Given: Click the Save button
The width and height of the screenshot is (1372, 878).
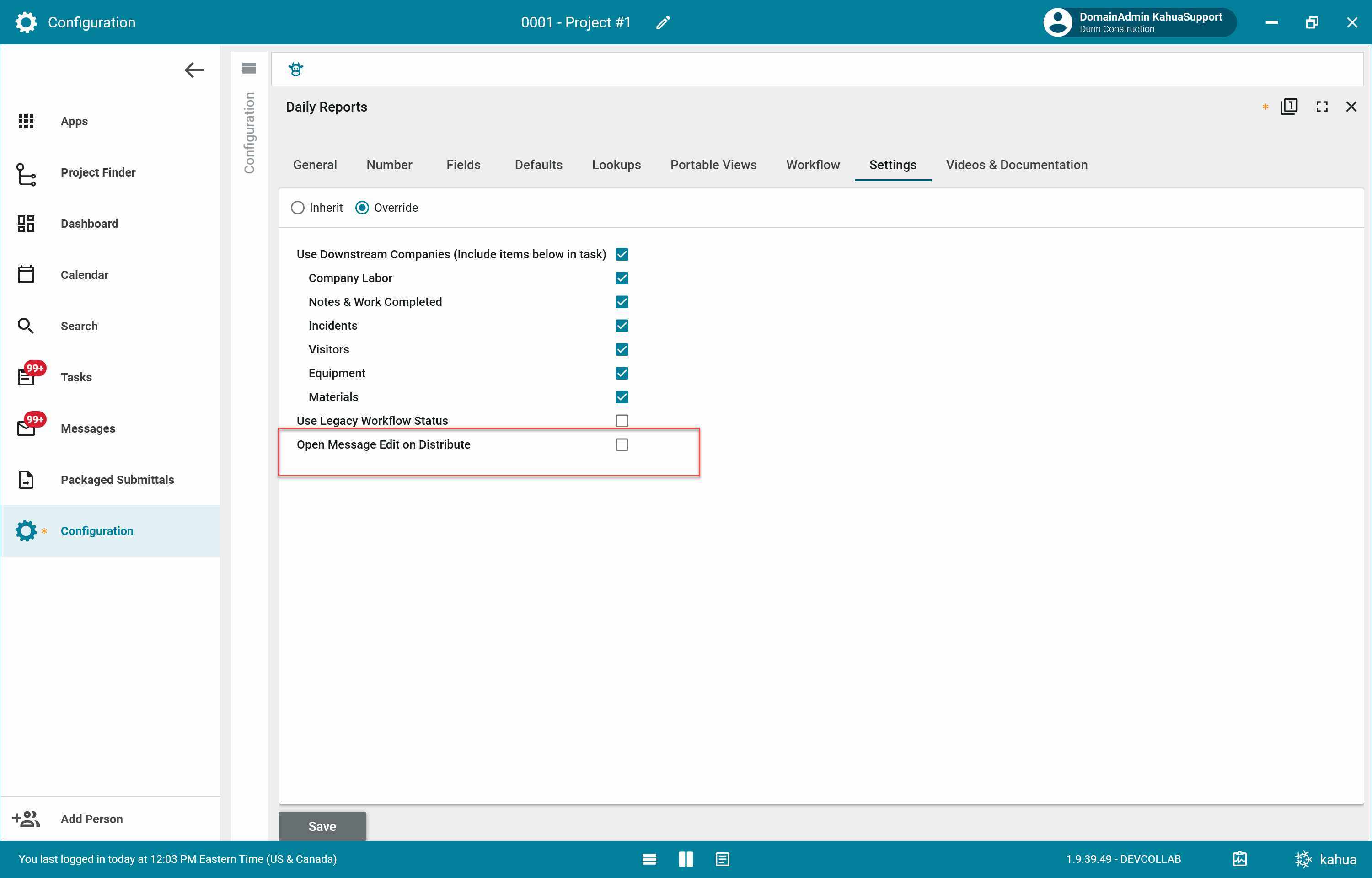Looking at the screenshot, I should point(322,825).
